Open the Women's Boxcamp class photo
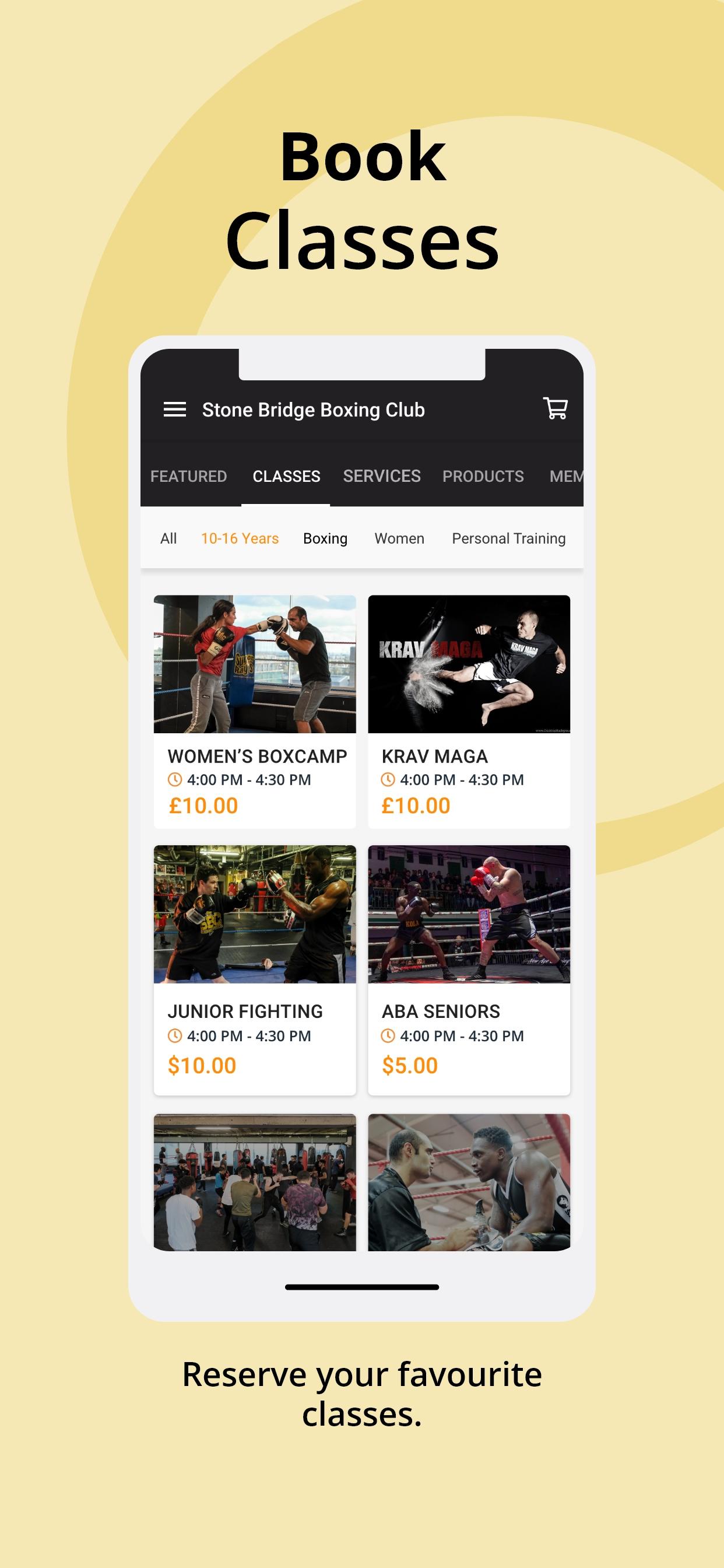Image resolution: width=724 pixels, height=1568 pixels. point(255,664)
